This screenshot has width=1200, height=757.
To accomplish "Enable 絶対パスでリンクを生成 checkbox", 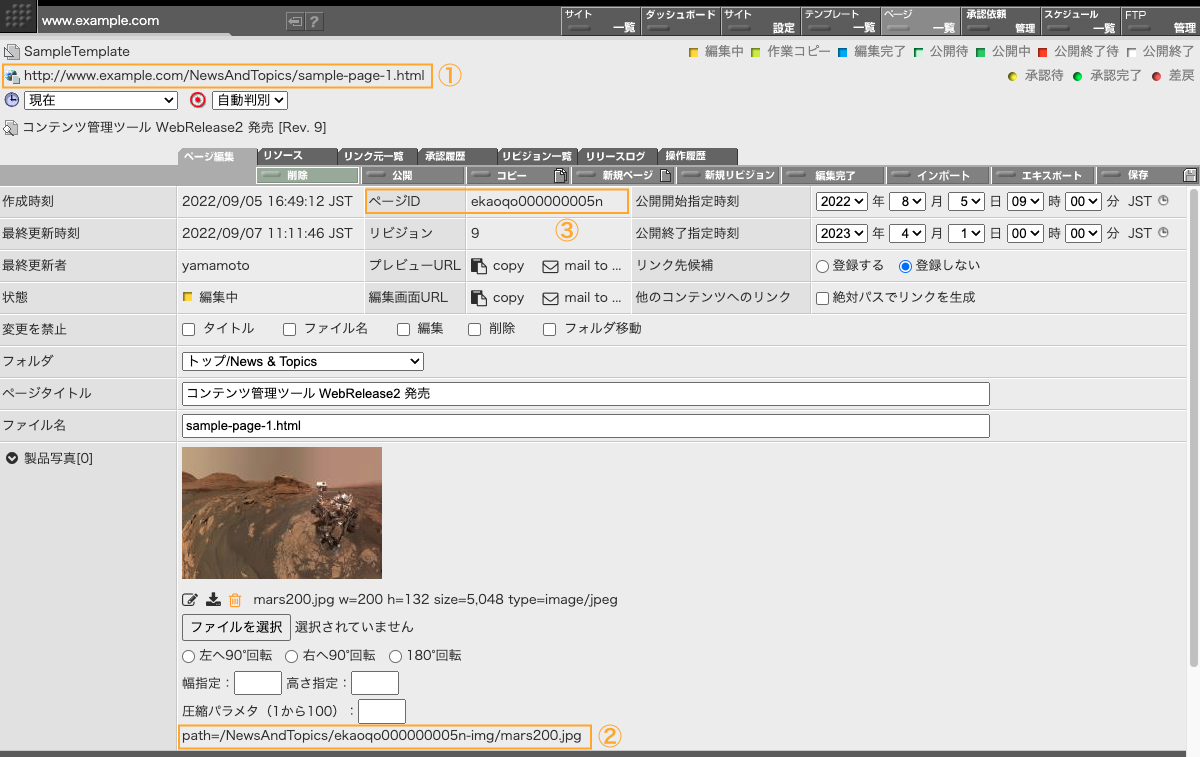I will pyautogui.click(x=822, y=298).
